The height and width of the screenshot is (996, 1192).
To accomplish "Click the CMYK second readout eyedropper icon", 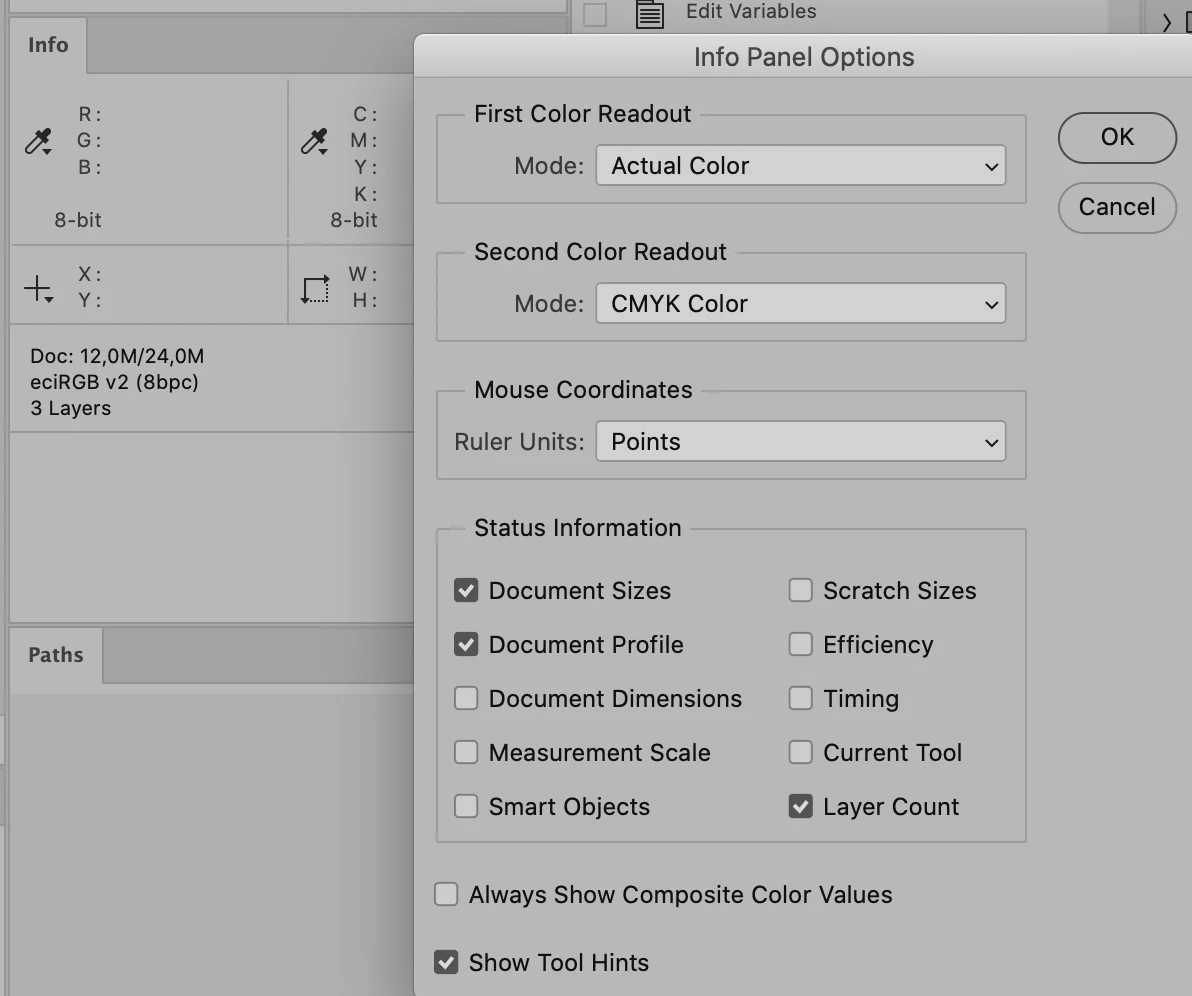I will click(x=314, y=142).
